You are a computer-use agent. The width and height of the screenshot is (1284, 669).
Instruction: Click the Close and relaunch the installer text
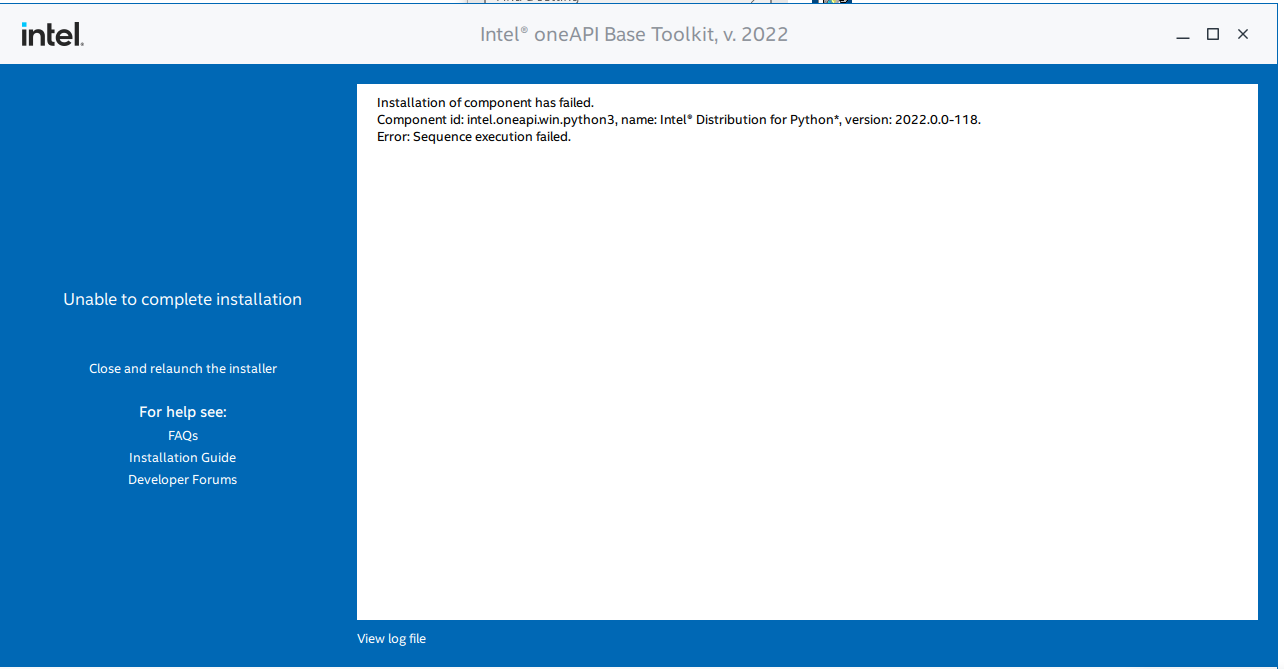click(183, 368)
